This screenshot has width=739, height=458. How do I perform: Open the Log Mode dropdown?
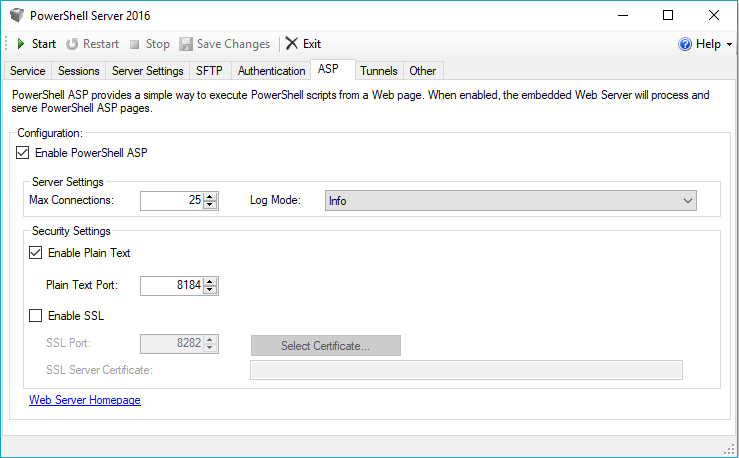(x=510, y=201)
